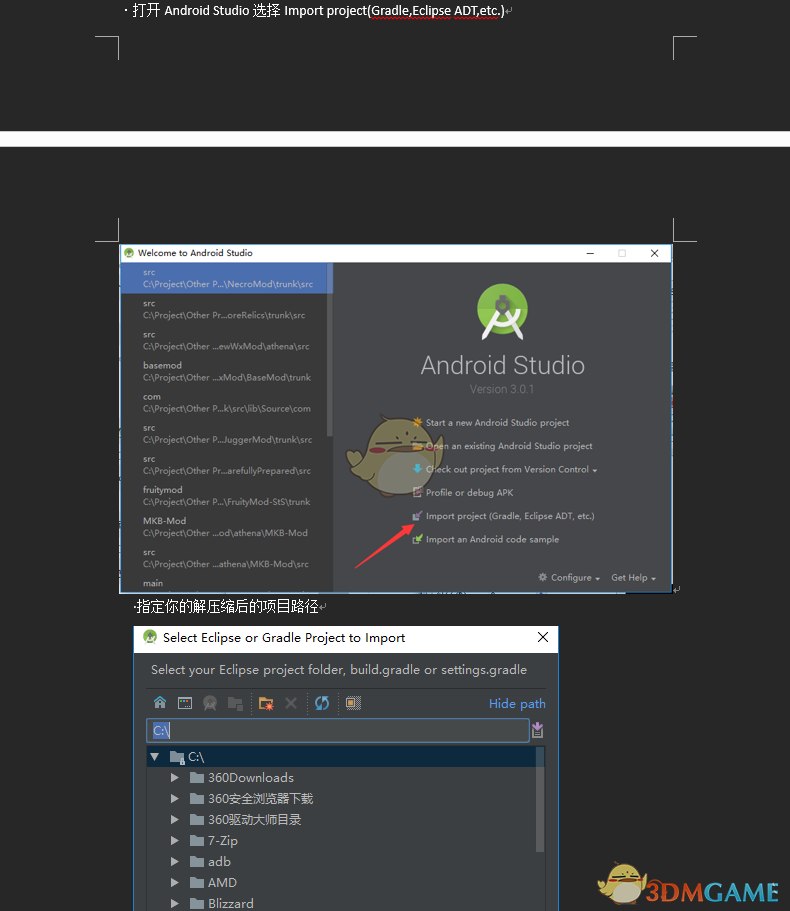The image size is (790, 911).
Task: Click the Profile or debug APK icon
Action: coord(417,492)
